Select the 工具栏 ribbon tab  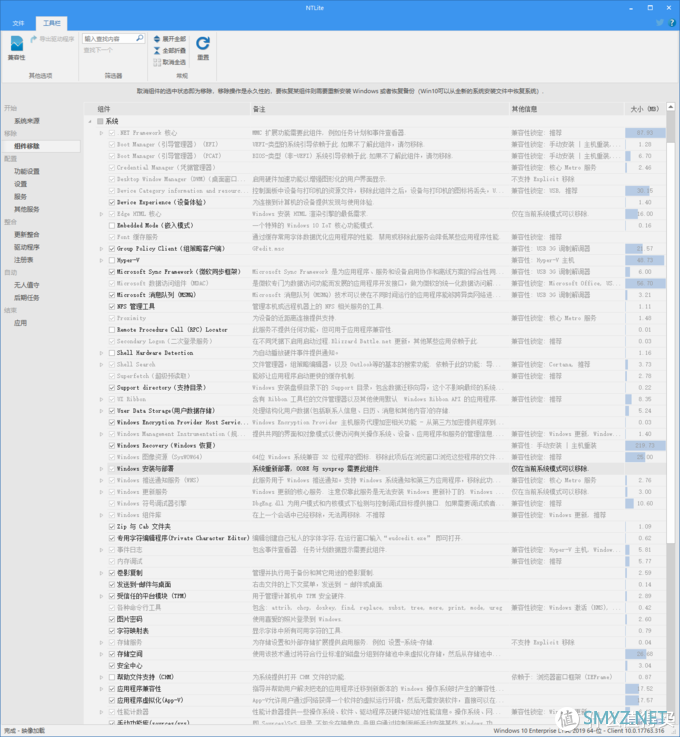[52, 23]
